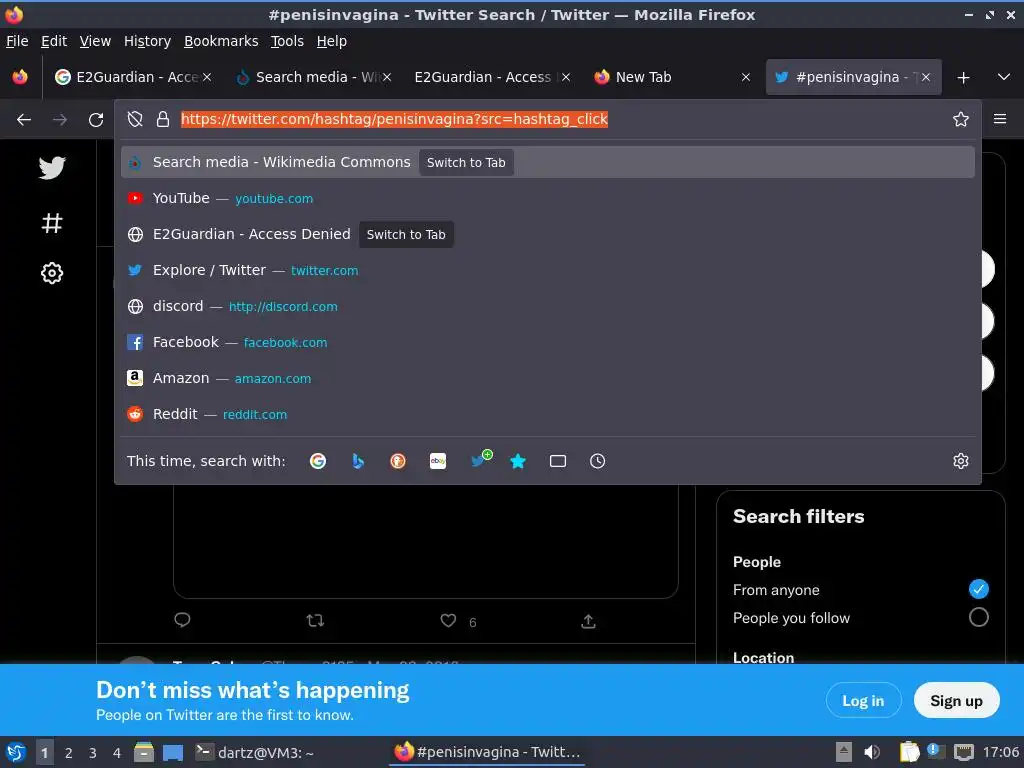The width and height of the screenshot is (1024, 768).
Task: Go back with the back arrow
Action: [24, 120]
